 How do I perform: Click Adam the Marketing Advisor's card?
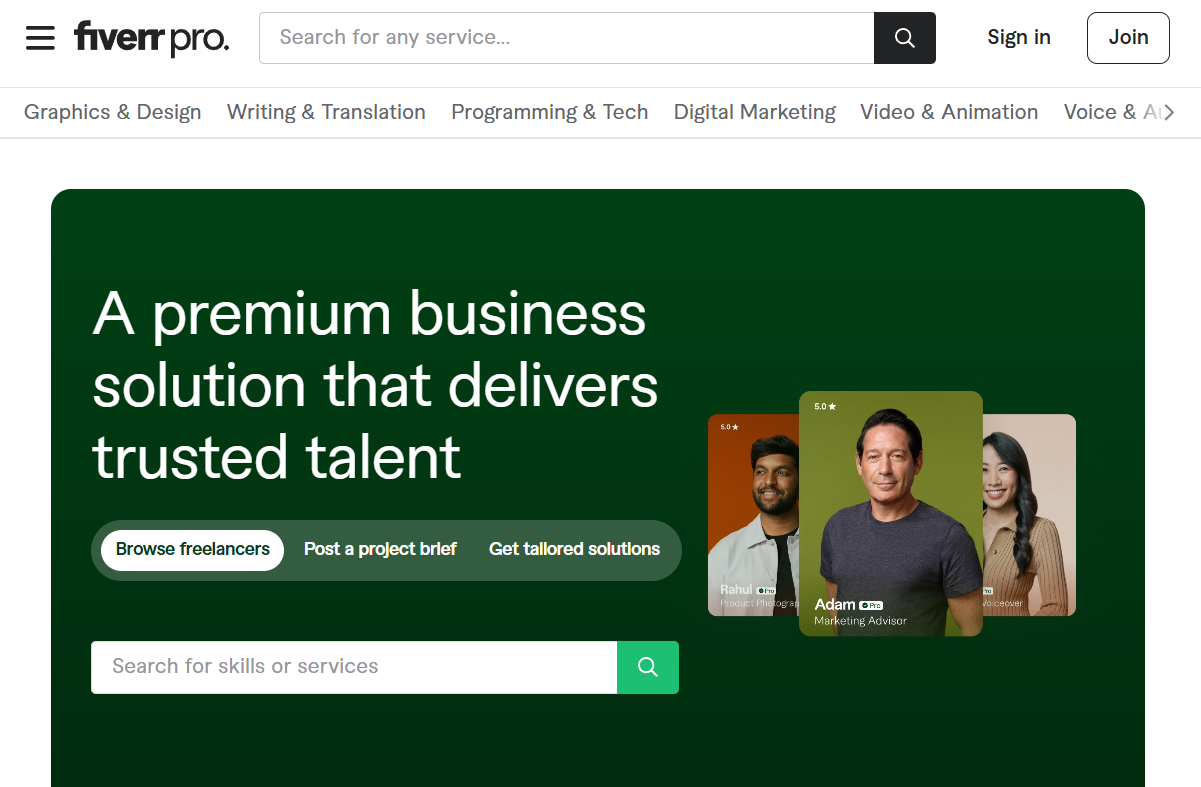[x=890, y=513]
